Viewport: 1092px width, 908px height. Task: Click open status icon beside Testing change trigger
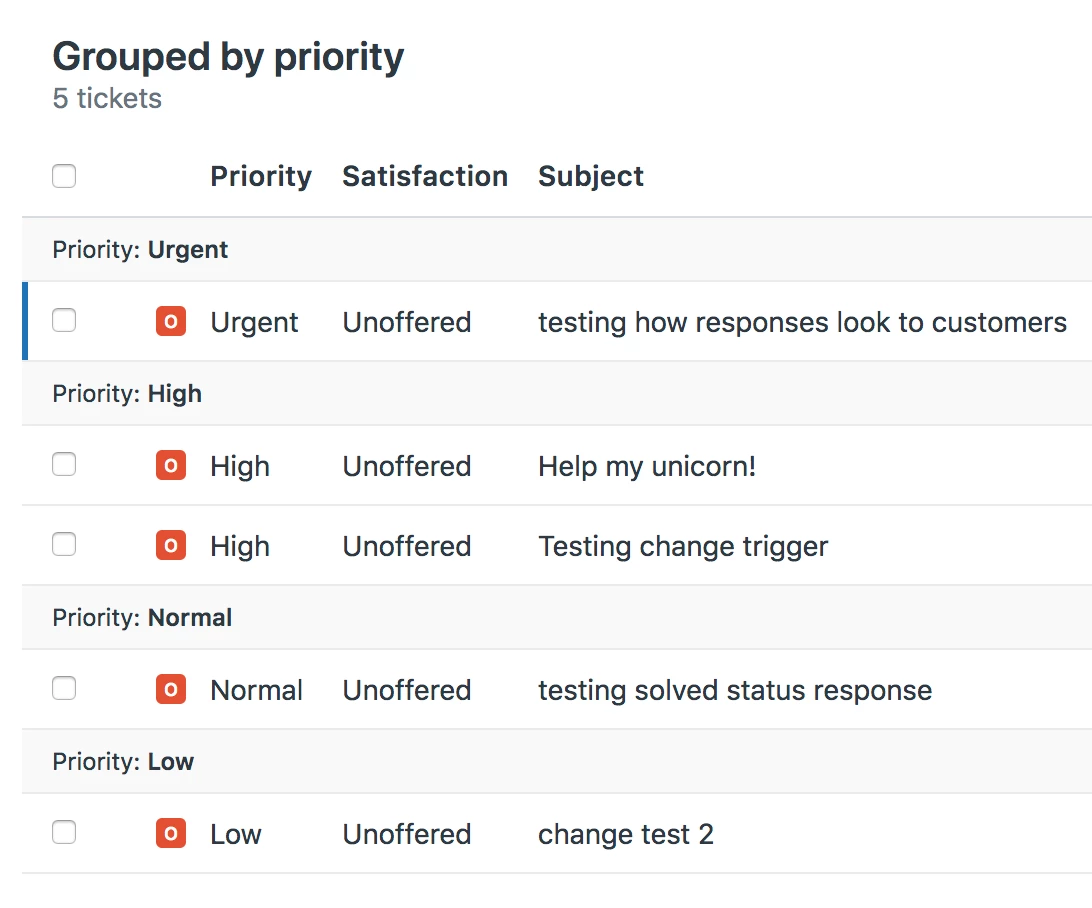171,546
